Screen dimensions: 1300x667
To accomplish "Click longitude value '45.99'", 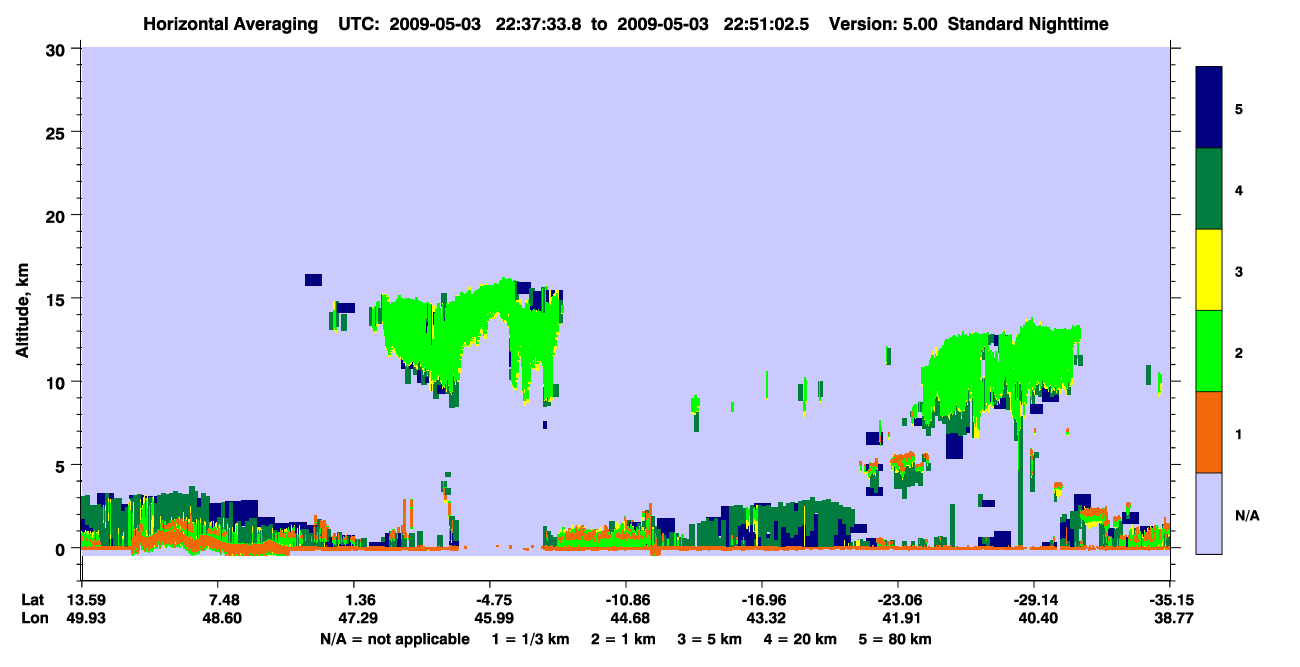I will [493, 619].
